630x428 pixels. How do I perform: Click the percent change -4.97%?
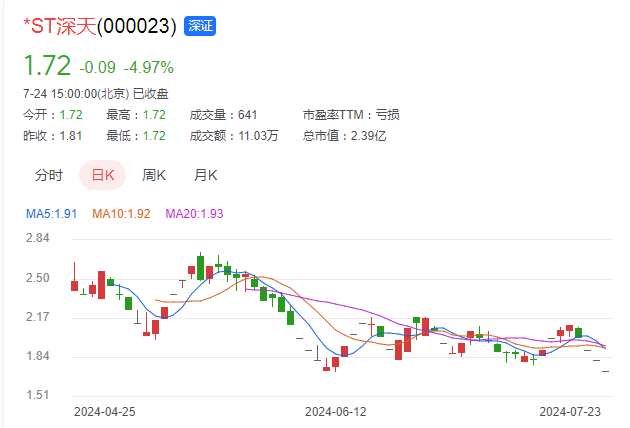[x=149, y=68]
